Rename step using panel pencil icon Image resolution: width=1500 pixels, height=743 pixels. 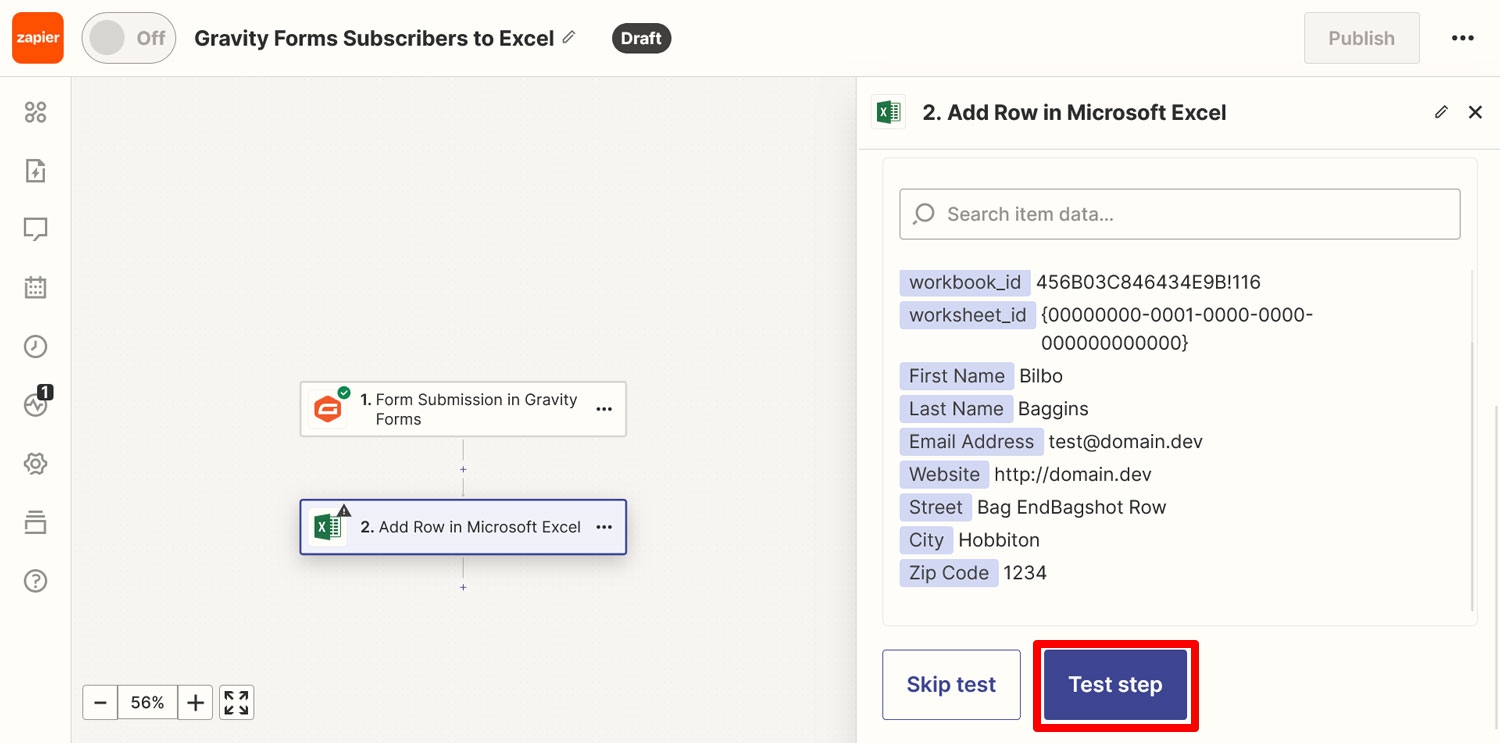pos(1441,112)
